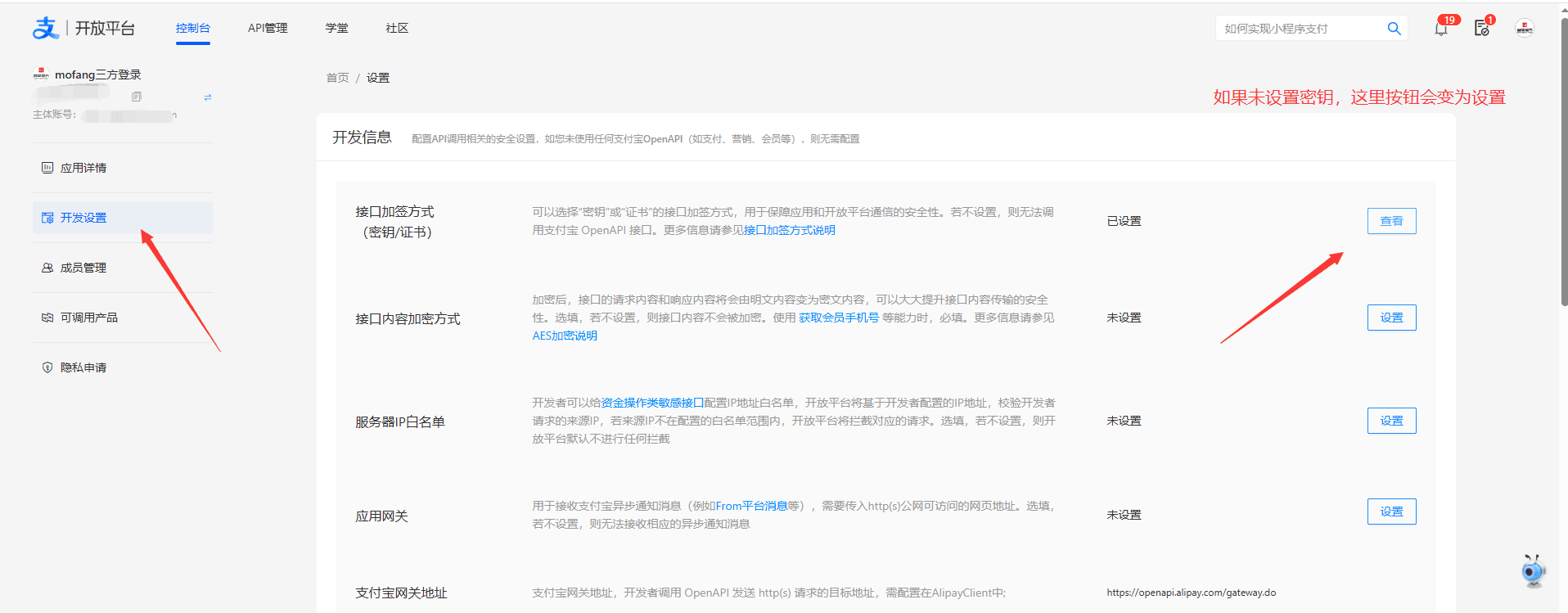Select 可调用产品 in sidebar
This screenshot has height=613, width=1568.
click(123, 318)
